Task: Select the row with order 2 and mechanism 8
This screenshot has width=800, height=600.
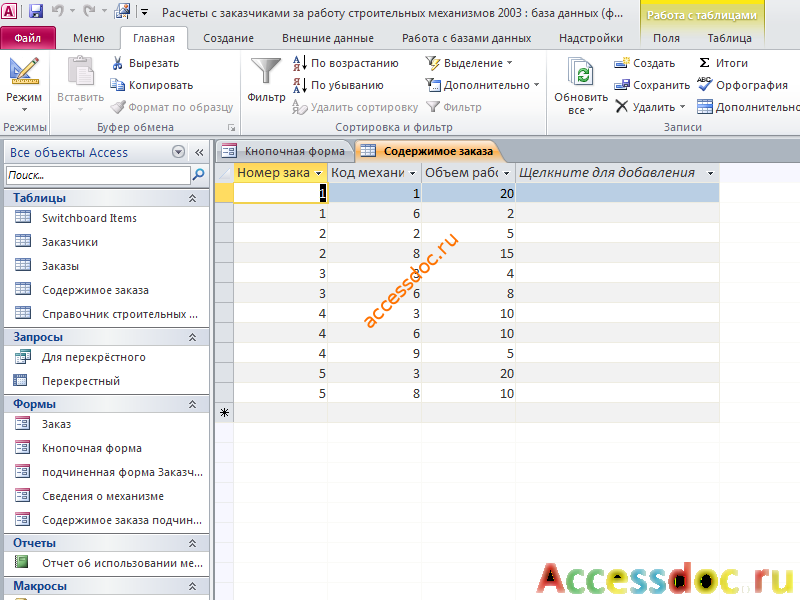Action: tap(224, 254)
